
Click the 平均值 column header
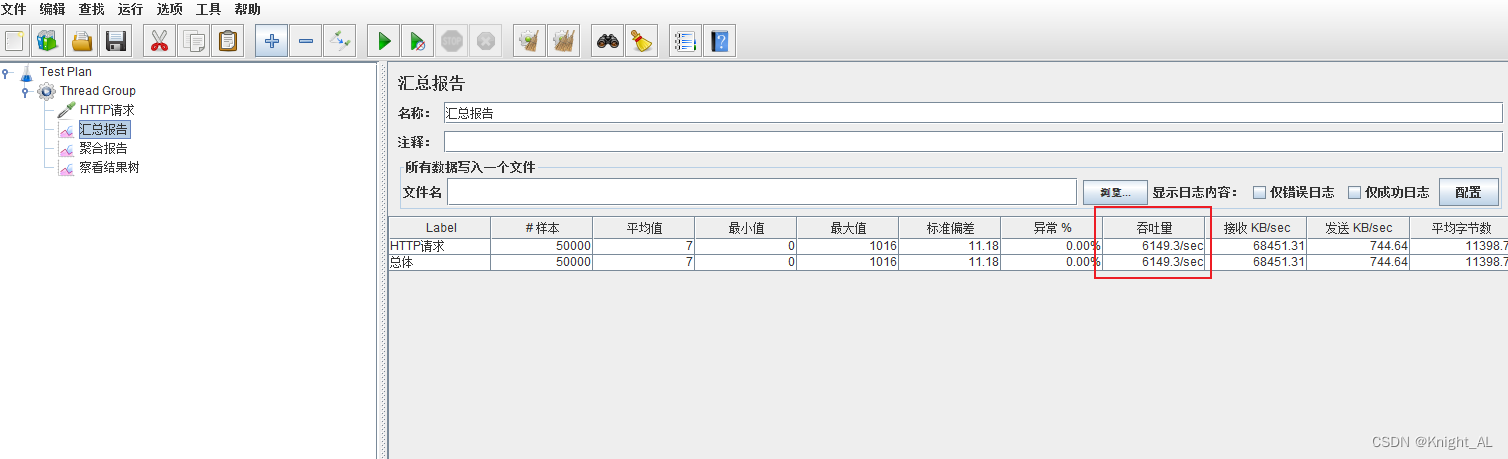(x=644, y=228)
